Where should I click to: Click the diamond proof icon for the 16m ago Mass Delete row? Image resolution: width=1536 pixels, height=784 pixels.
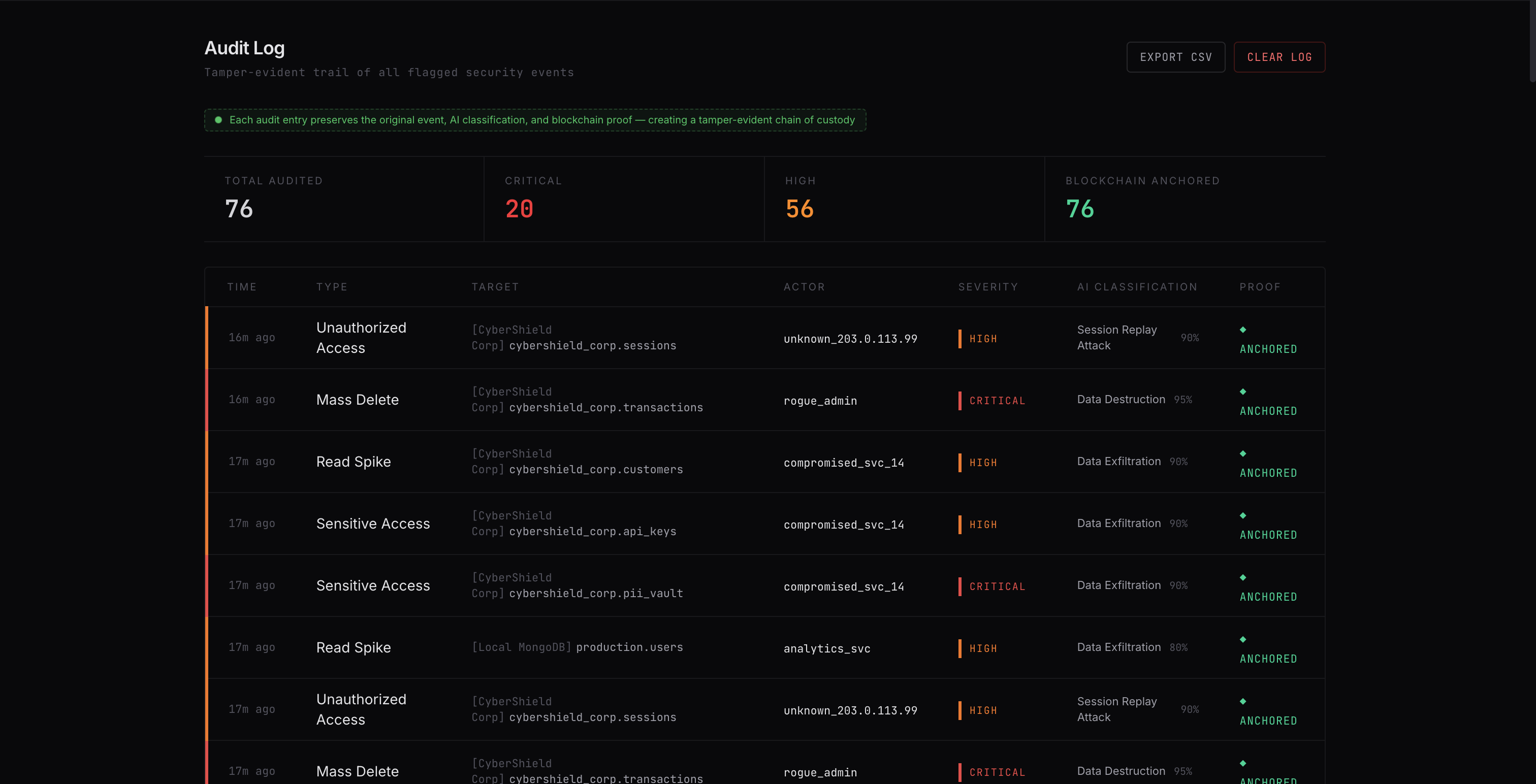1242,391
